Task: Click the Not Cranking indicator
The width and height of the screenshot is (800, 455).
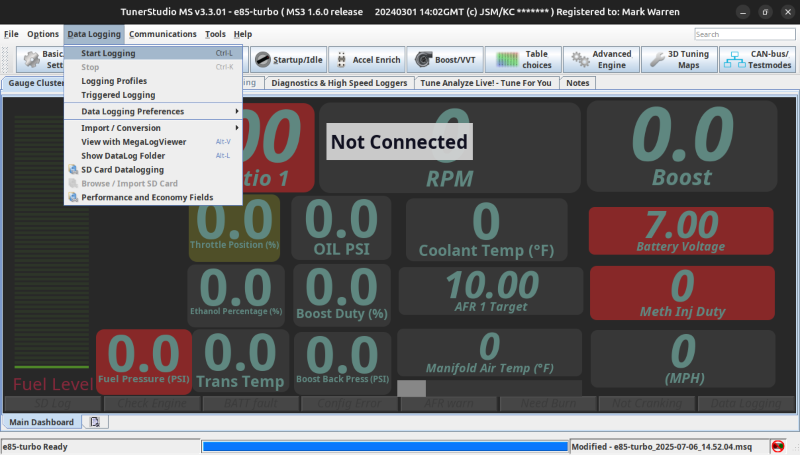Action: [x=647, y=403]
